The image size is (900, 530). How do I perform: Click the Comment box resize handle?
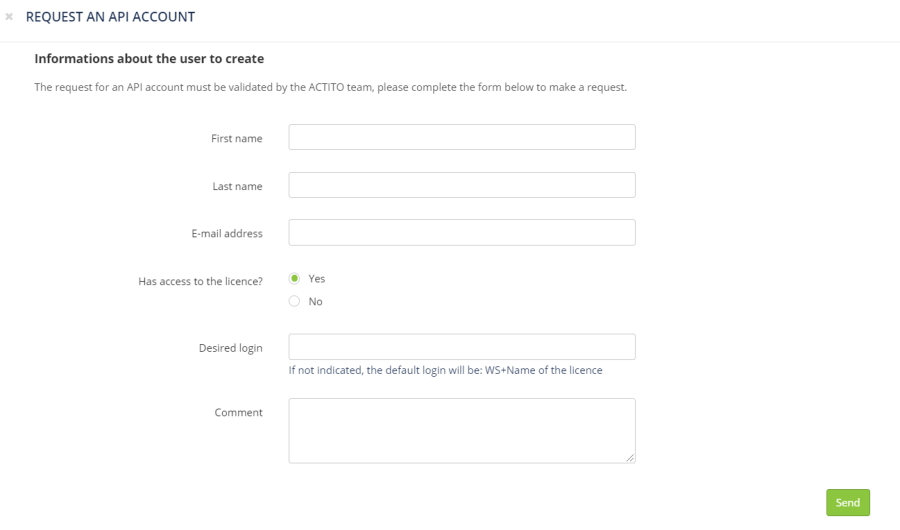(x=630, y=458)
